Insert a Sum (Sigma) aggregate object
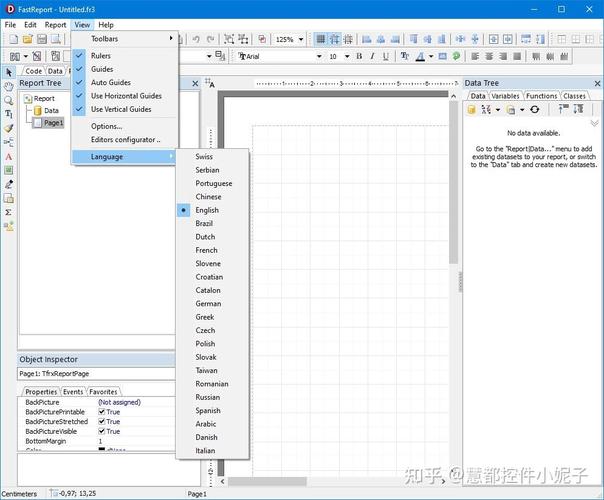 [x=9, y=212]
